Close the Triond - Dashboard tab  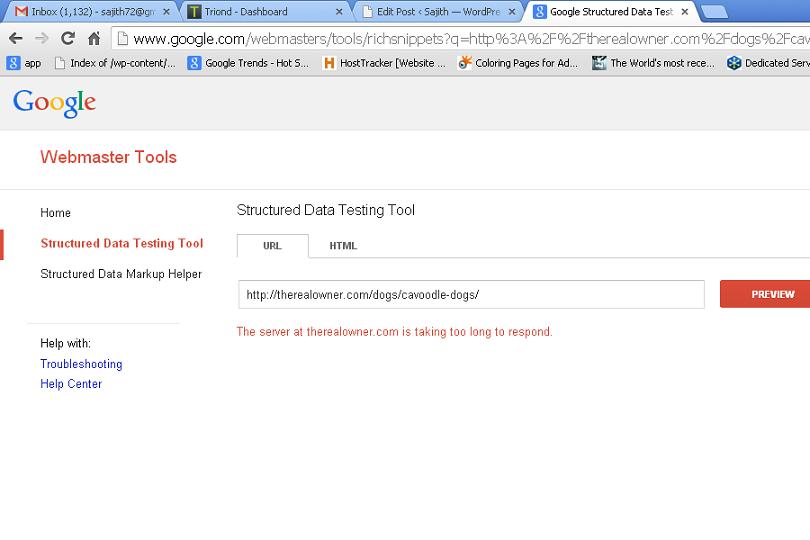[339, 11]
